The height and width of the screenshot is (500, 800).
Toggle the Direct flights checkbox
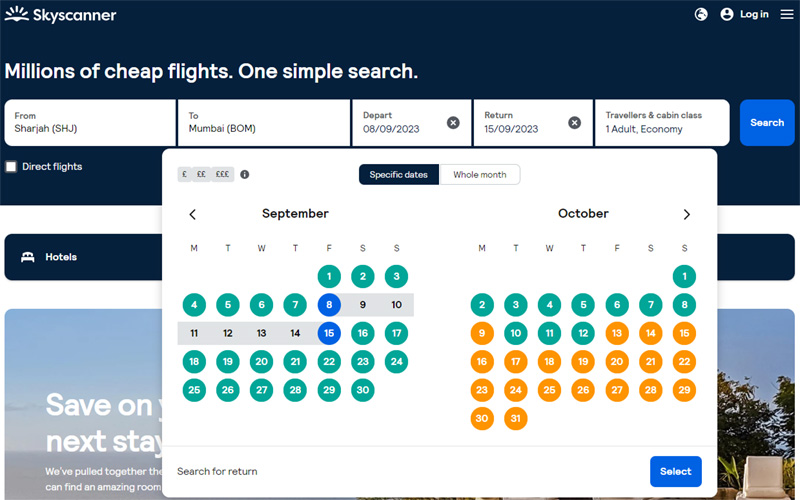(x=11, y=166)
